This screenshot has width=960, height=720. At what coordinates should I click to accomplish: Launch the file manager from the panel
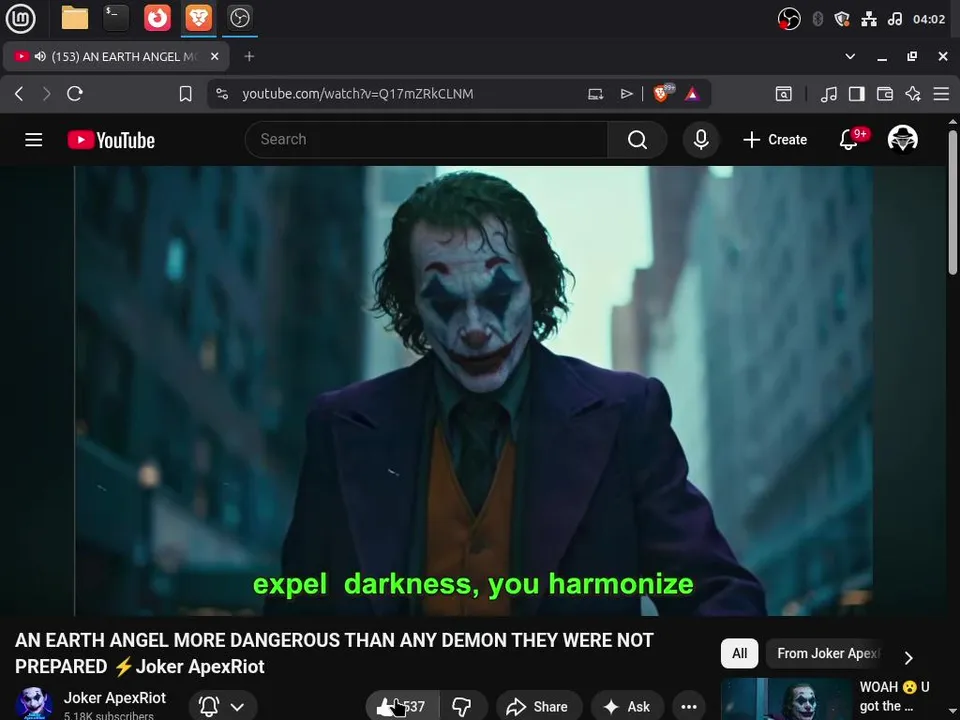75,18
